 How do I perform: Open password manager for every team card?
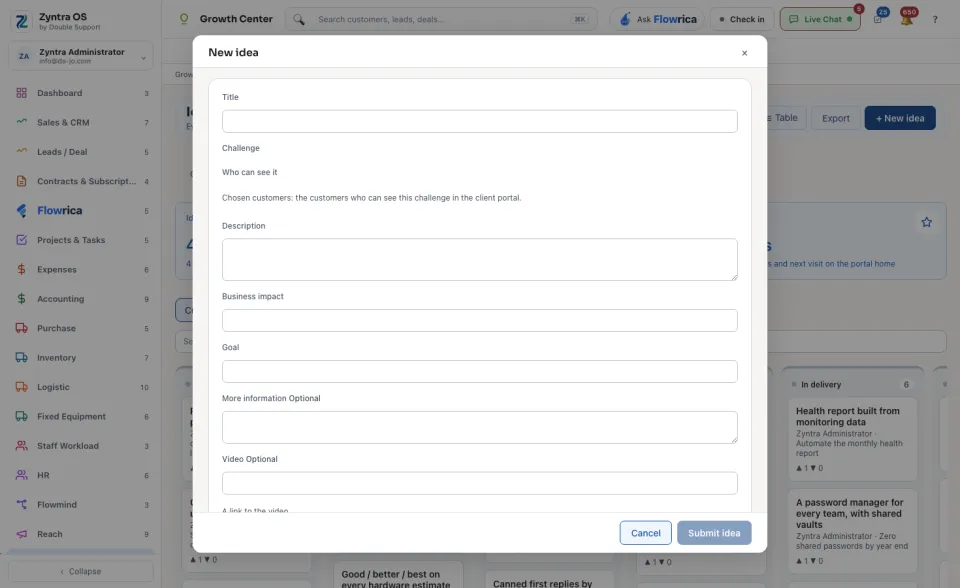pyautogui.click(x=853, y=530)
